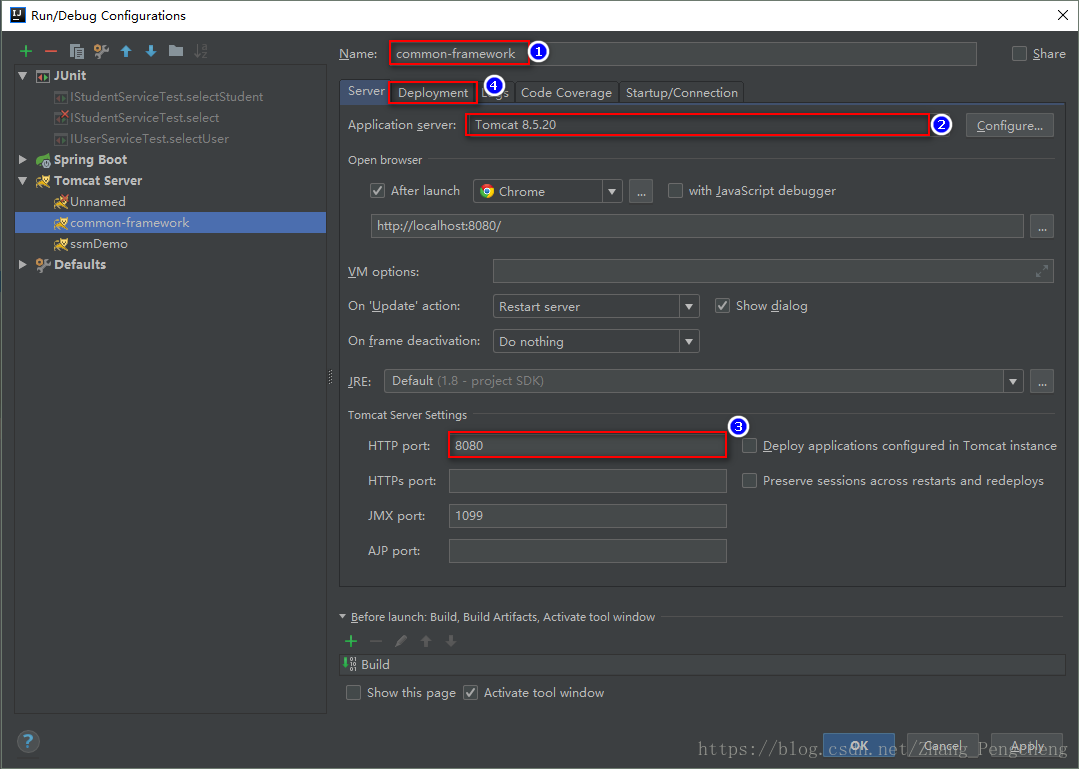Focus the VM options field
Image resolution: width=1079 pixels, height=769 pixels.
point(773,272)
